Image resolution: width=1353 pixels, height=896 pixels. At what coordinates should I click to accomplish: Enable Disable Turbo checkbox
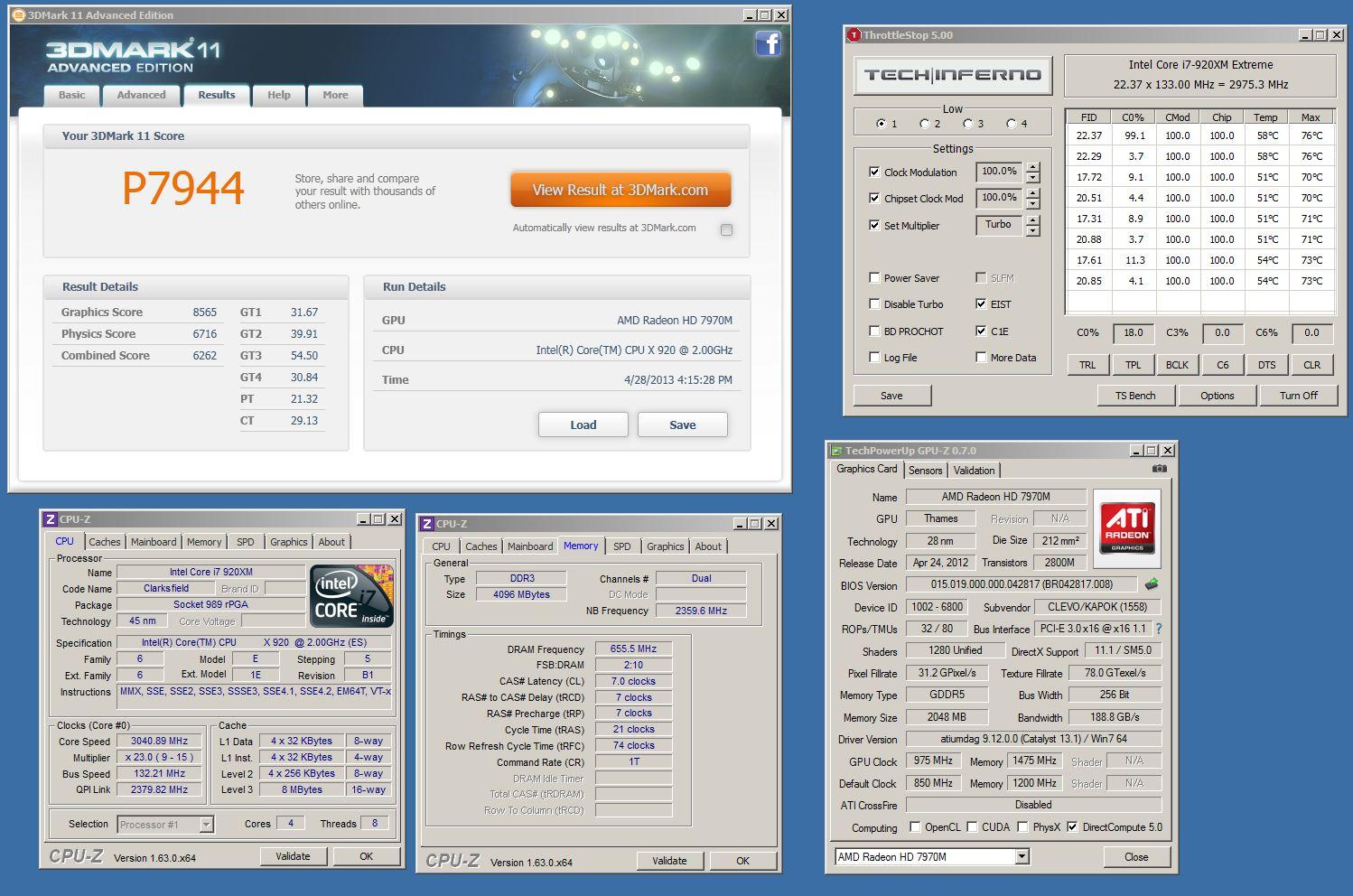(x=874, y=303)
